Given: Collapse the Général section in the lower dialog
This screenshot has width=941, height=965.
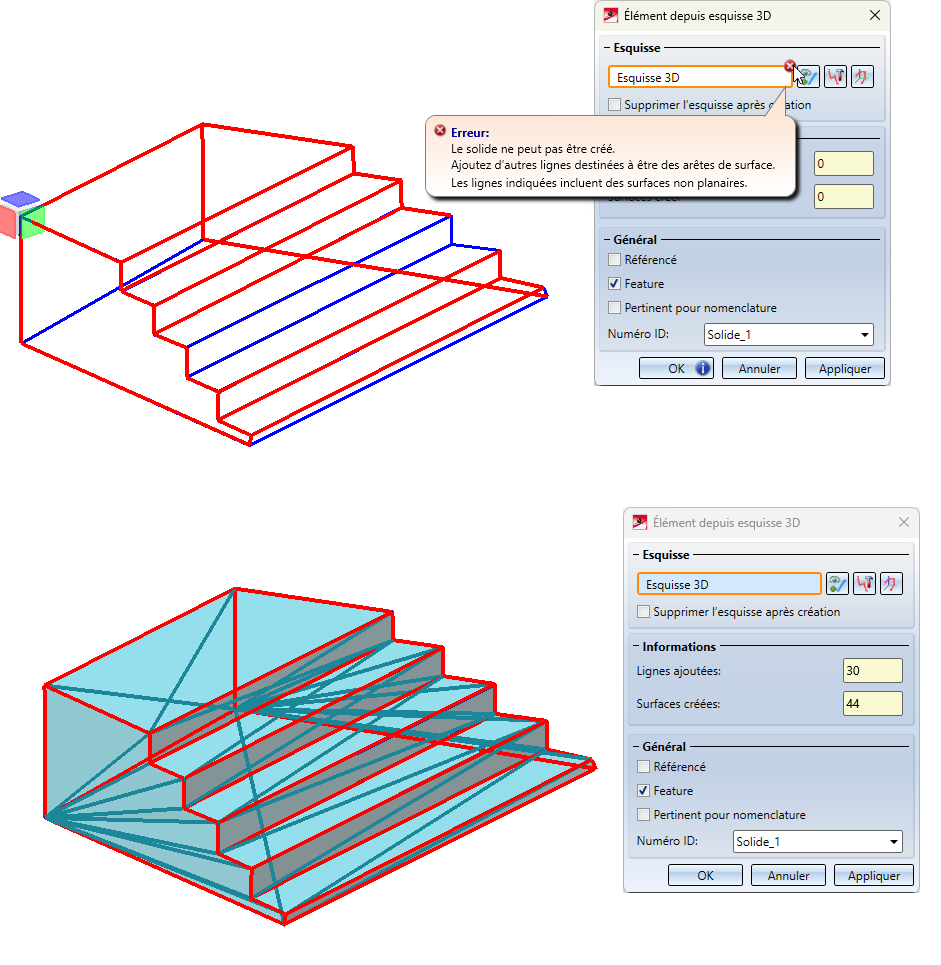Looking at the screenshot, I should tap(636, 747).
